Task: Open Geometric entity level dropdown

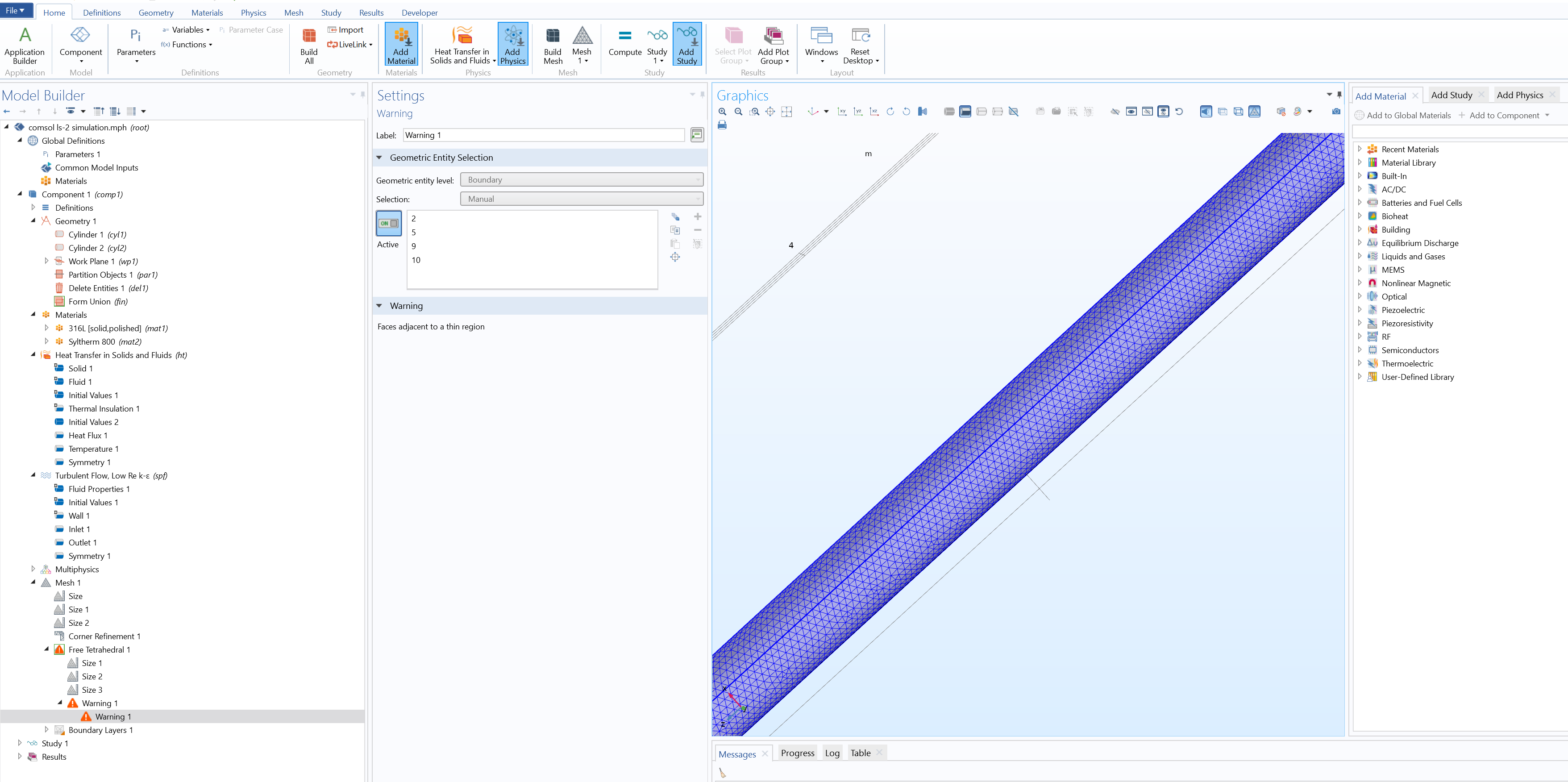Action: coord(581,179)
